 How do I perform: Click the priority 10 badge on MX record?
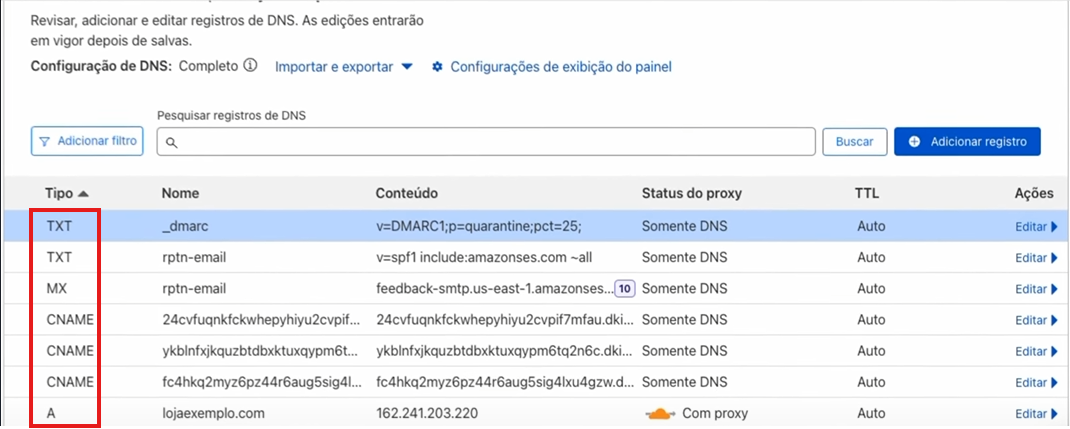click(624, 289)
